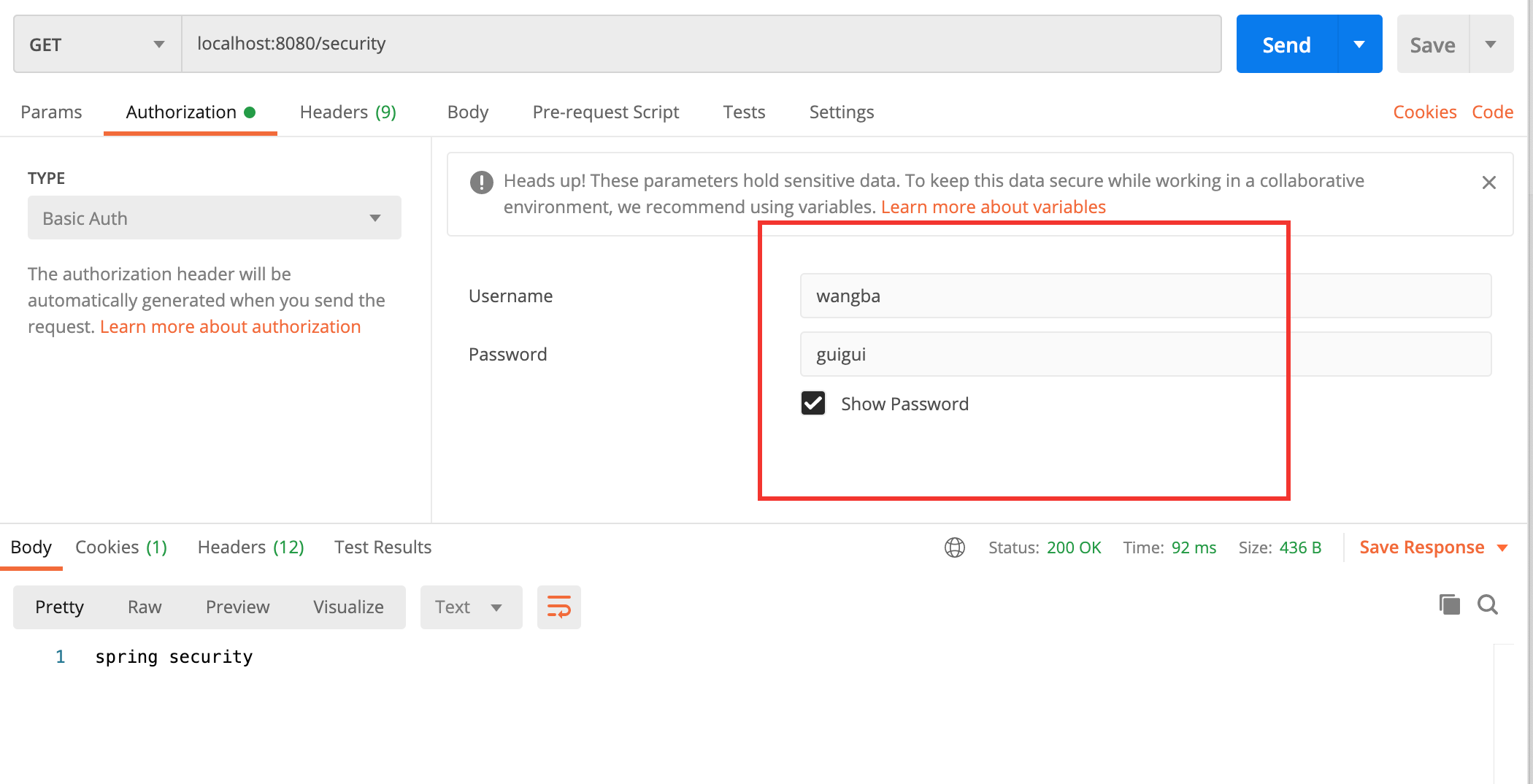1533x784 pixels.
Task: Select the Raw response view
Action: pyautogui.click(x=145, y=607)
